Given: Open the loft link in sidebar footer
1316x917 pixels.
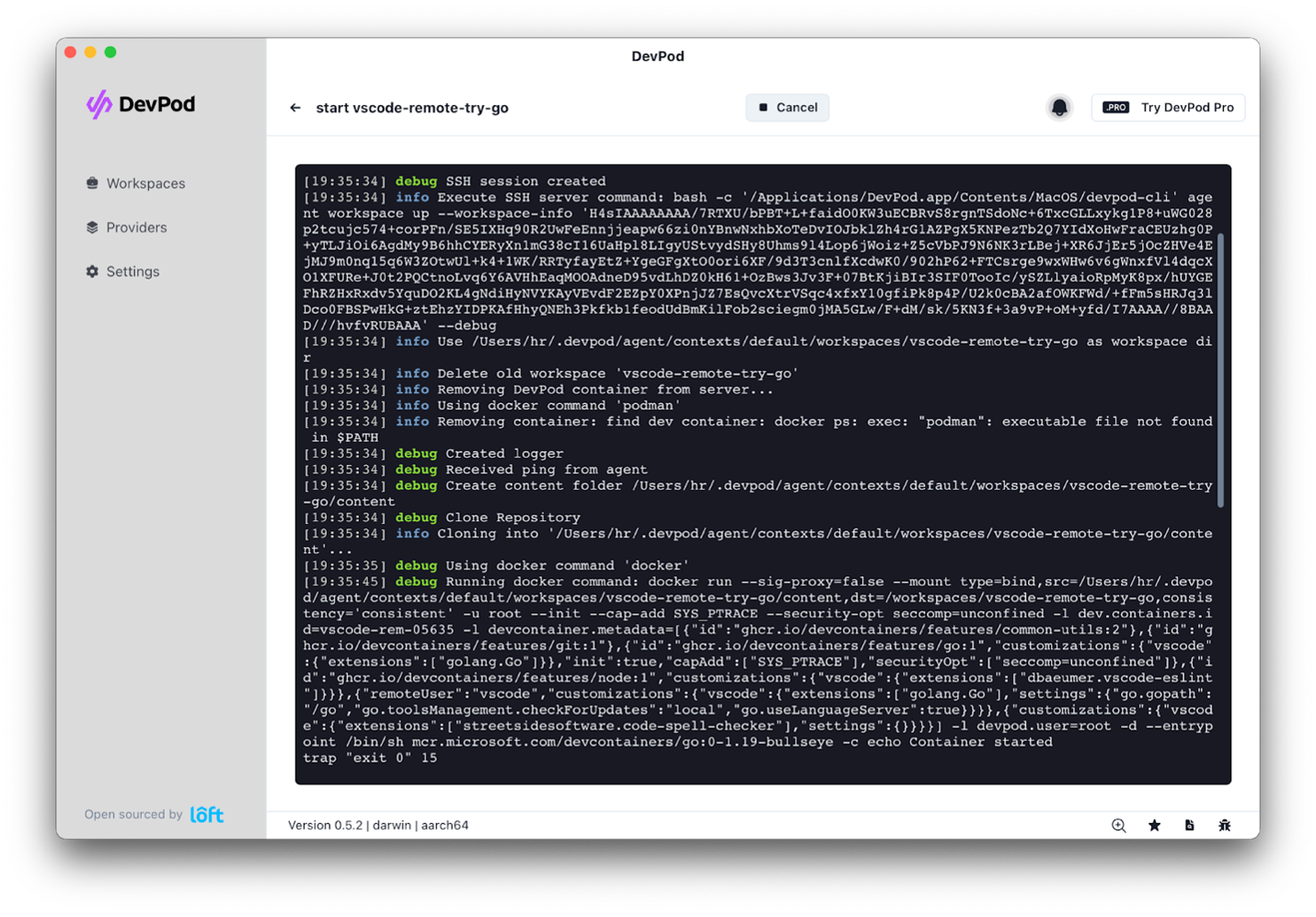Looking at the screenshot, I should (x=207, y=815).
